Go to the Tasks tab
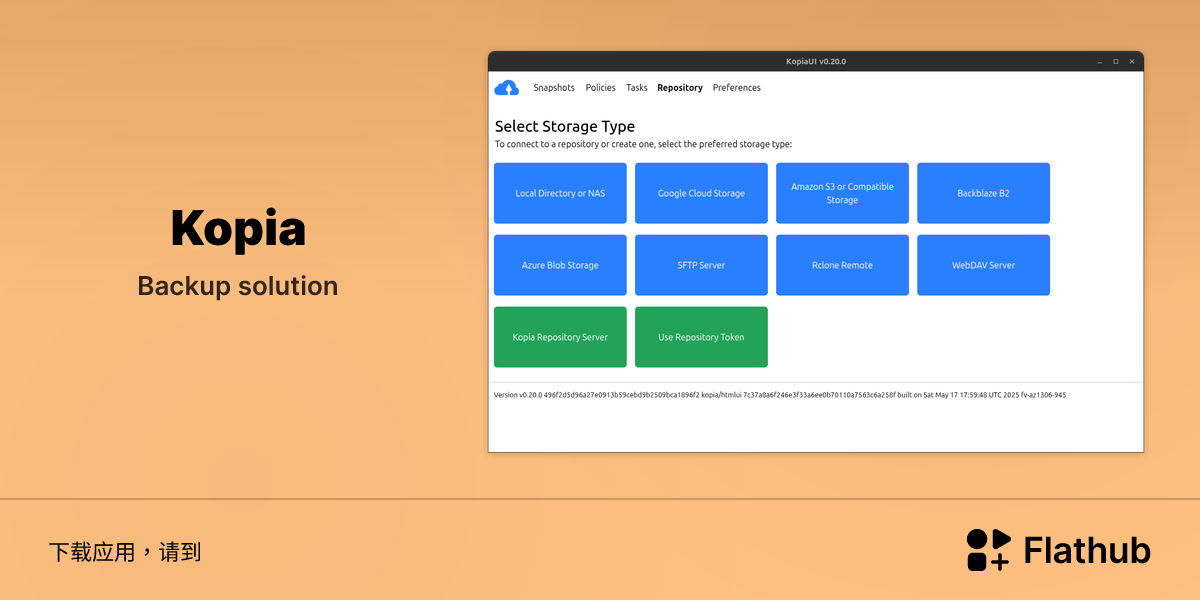 [637, 88]
